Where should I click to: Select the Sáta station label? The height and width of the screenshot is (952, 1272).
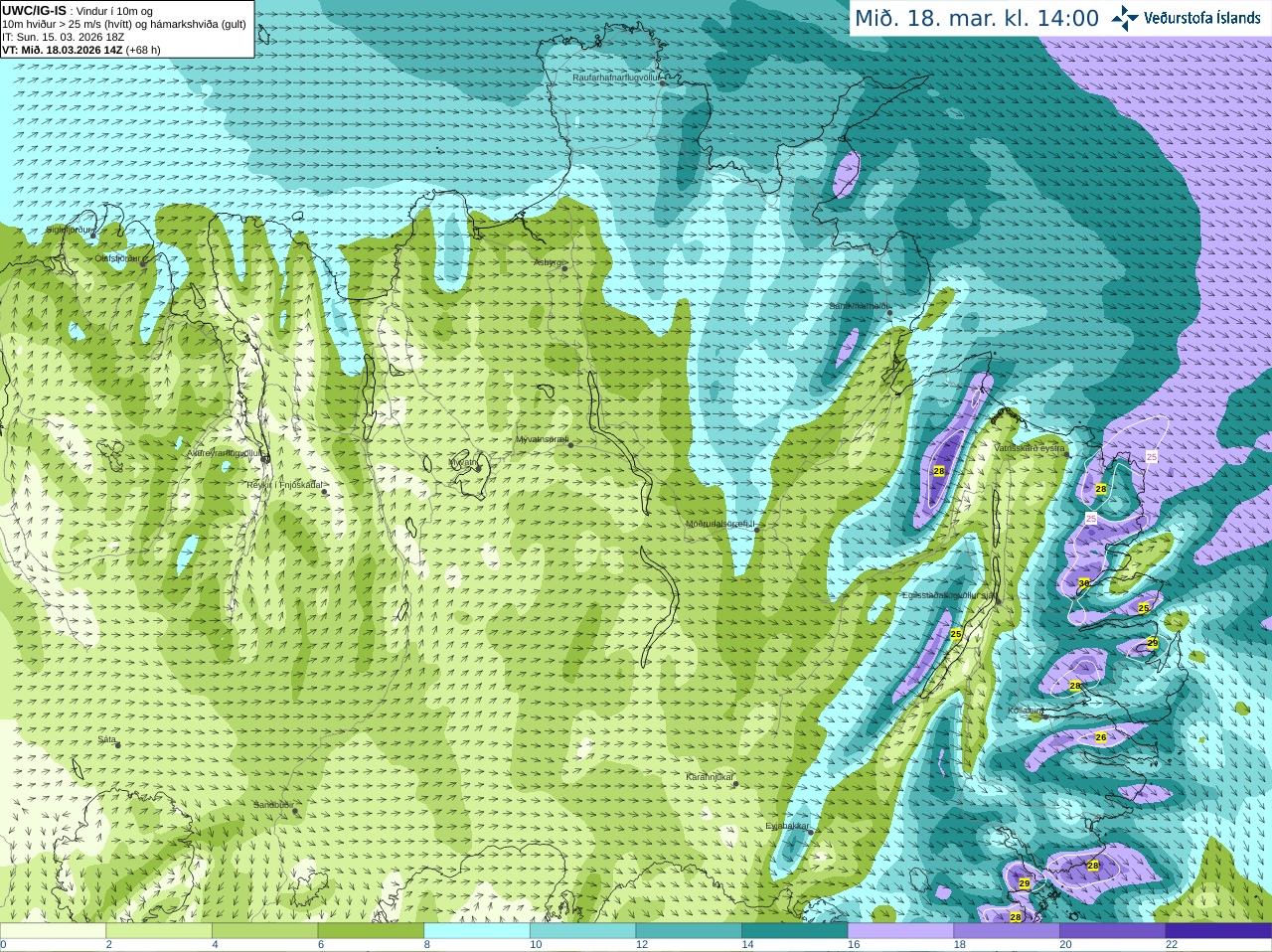pyautogui.click(x=106, y=739)
